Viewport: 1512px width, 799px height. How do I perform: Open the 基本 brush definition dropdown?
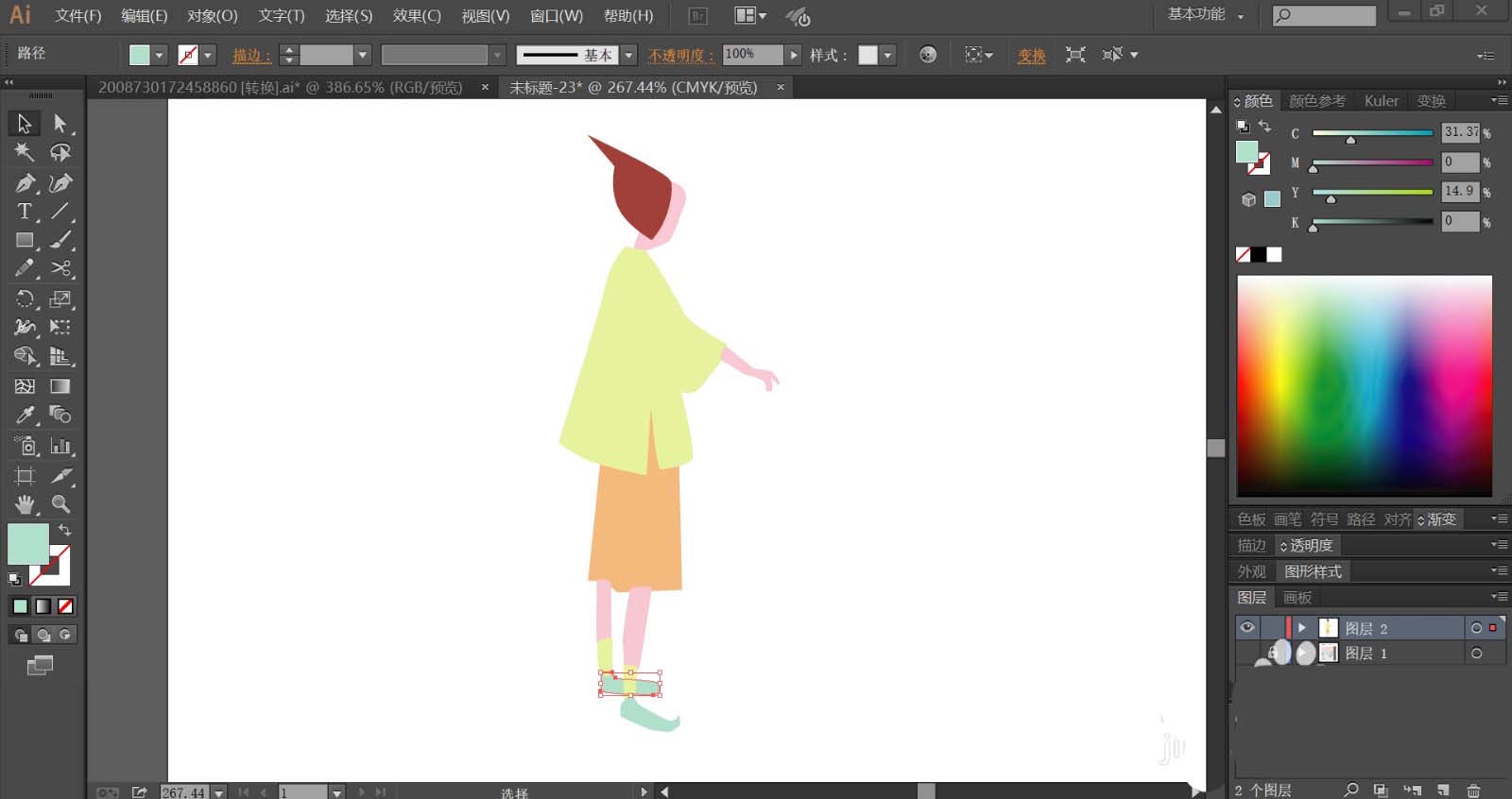[628, 55]
